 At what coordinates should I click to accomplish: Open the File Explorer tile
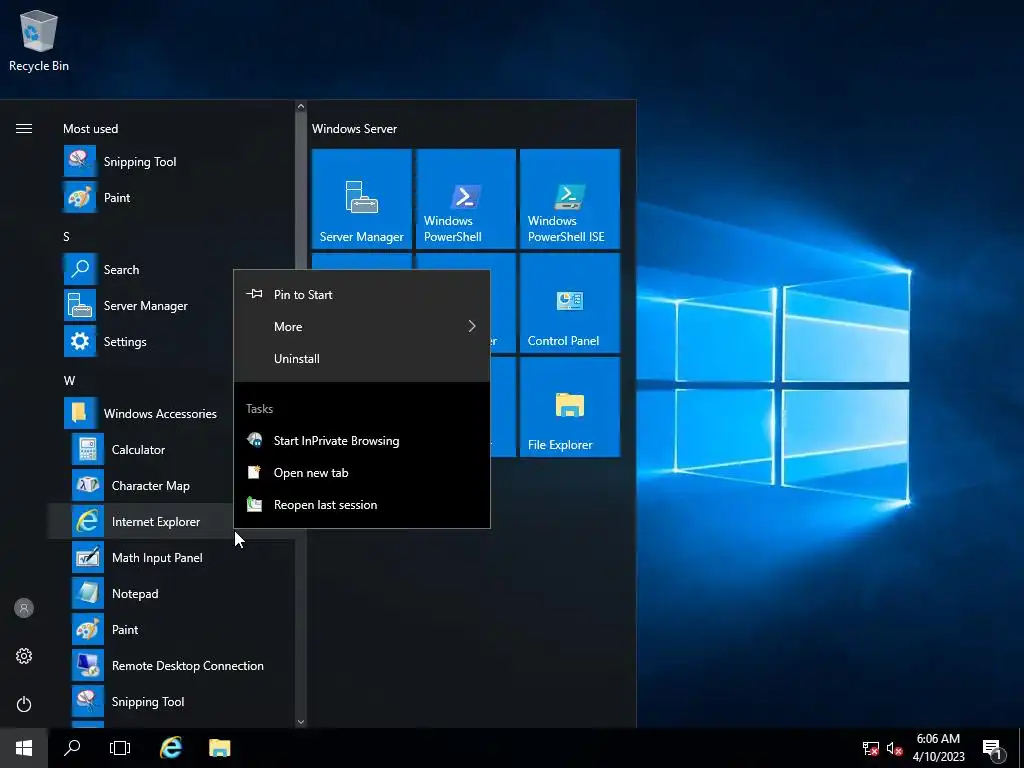coord(569,406)
